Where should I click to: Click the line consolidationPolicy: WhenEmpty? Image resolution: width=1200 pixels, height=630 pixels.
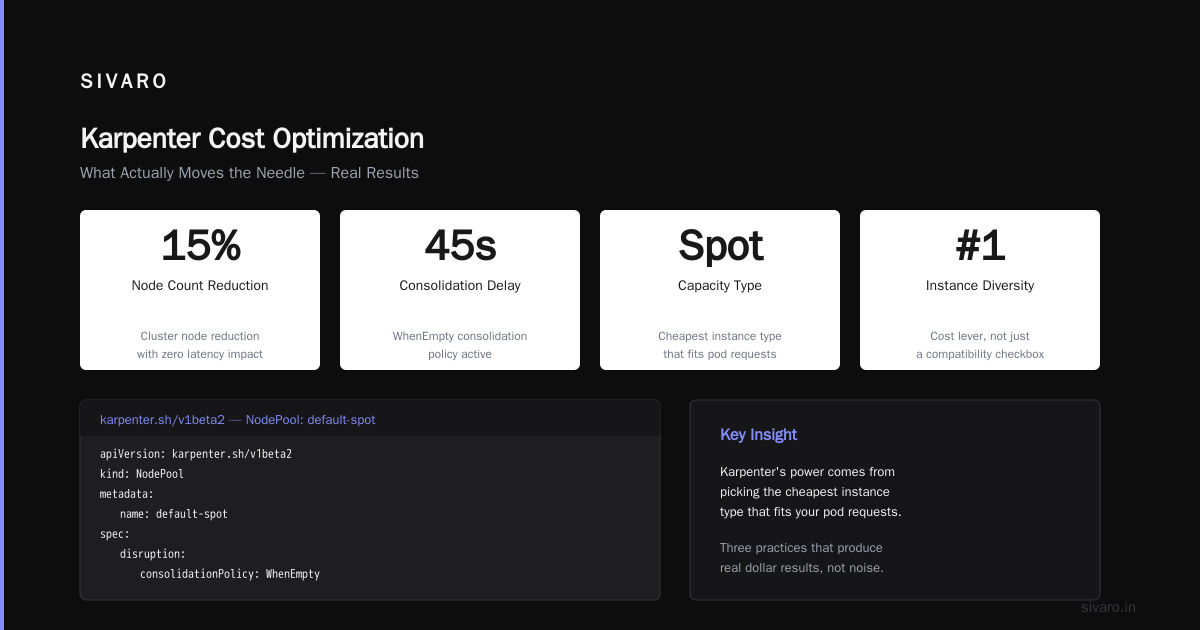pyautogui.click(x=230, y=574)
